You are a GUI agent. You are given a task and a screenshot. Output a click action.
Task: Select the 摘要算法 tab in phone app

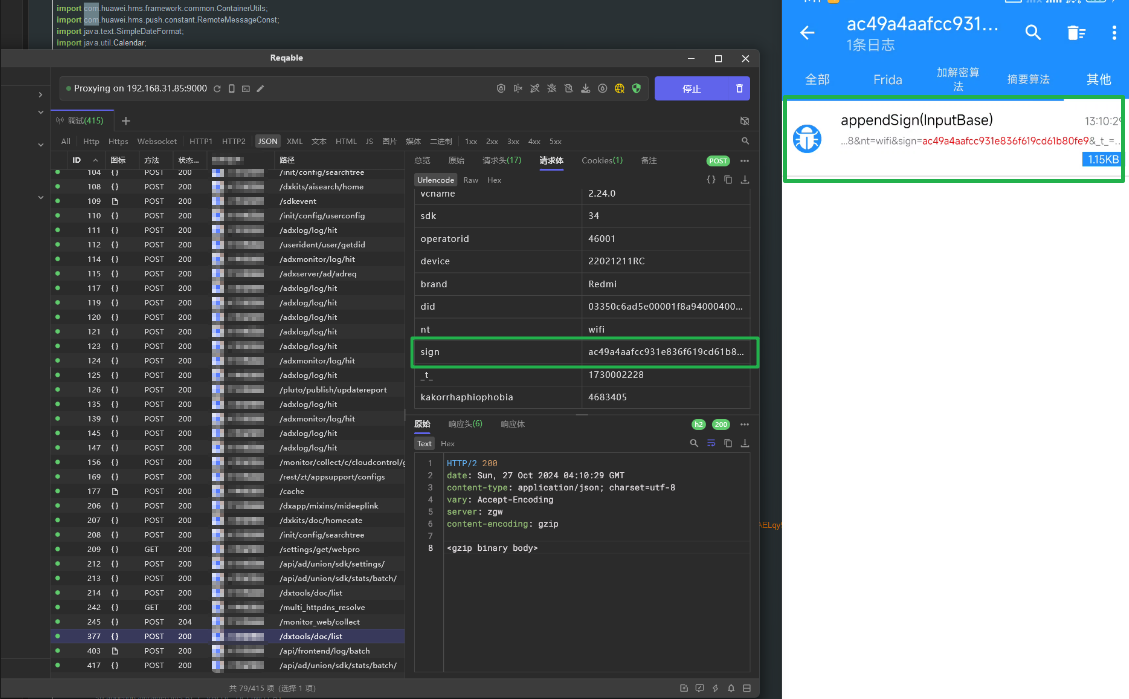1028,79
